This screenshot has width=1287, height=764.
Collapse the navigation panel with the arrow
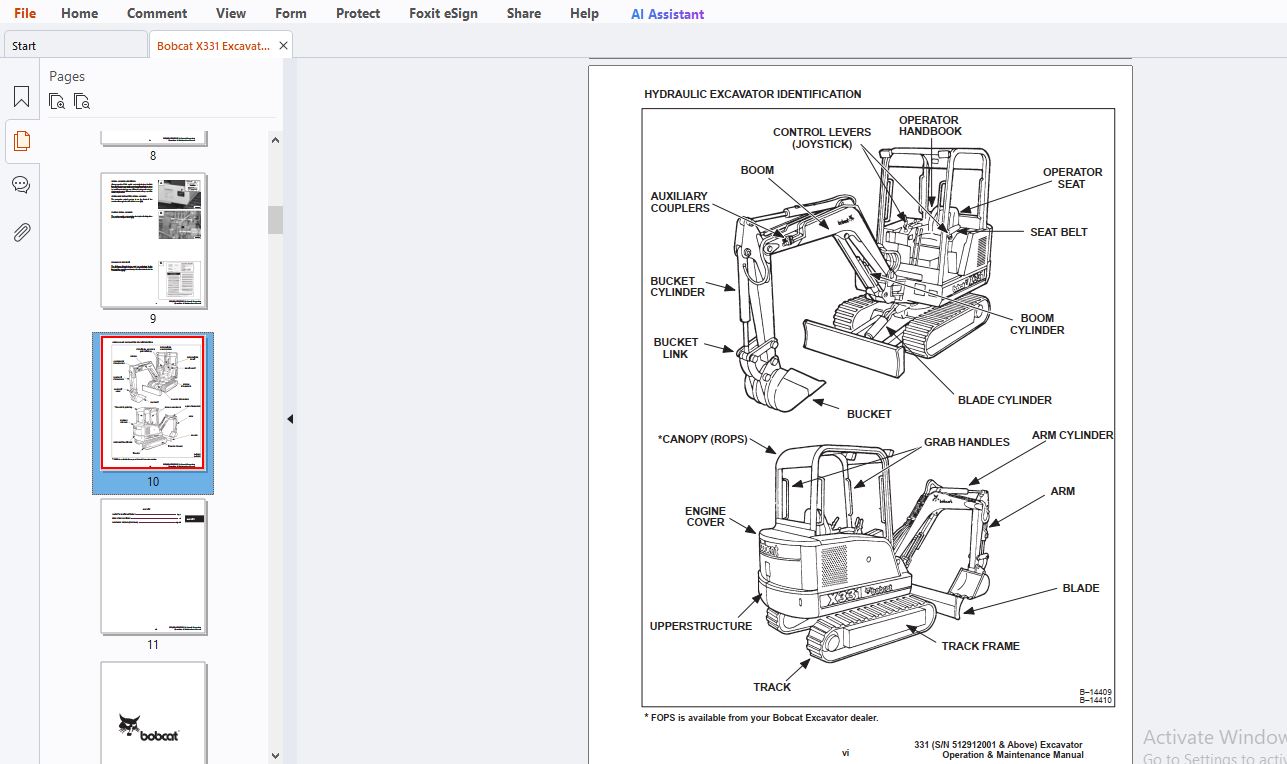pos(290,419)
